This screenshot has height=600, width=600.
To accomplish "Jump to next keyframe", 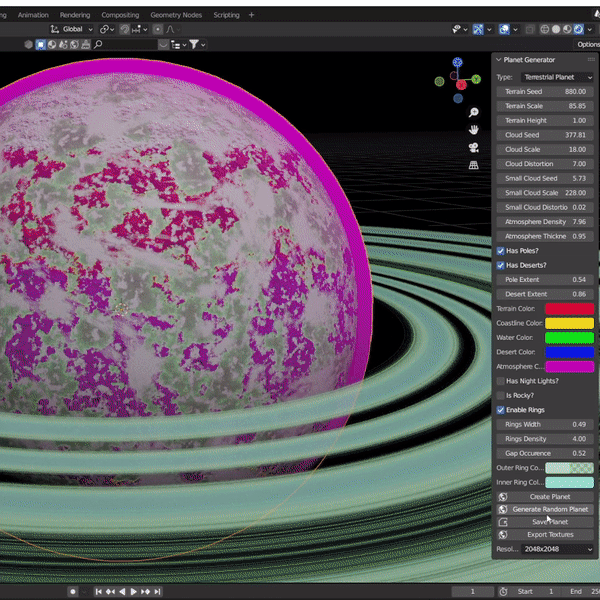I will [x=145, y=592].
